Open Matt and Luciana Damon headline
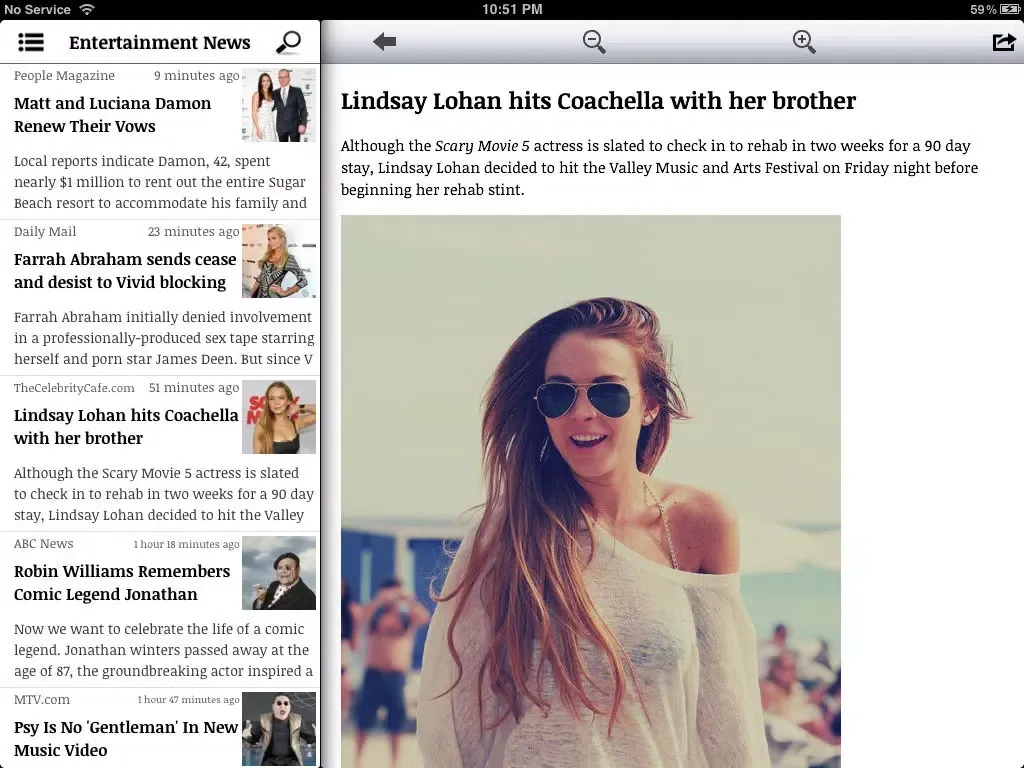1024x768 pixels. point(112,115)
